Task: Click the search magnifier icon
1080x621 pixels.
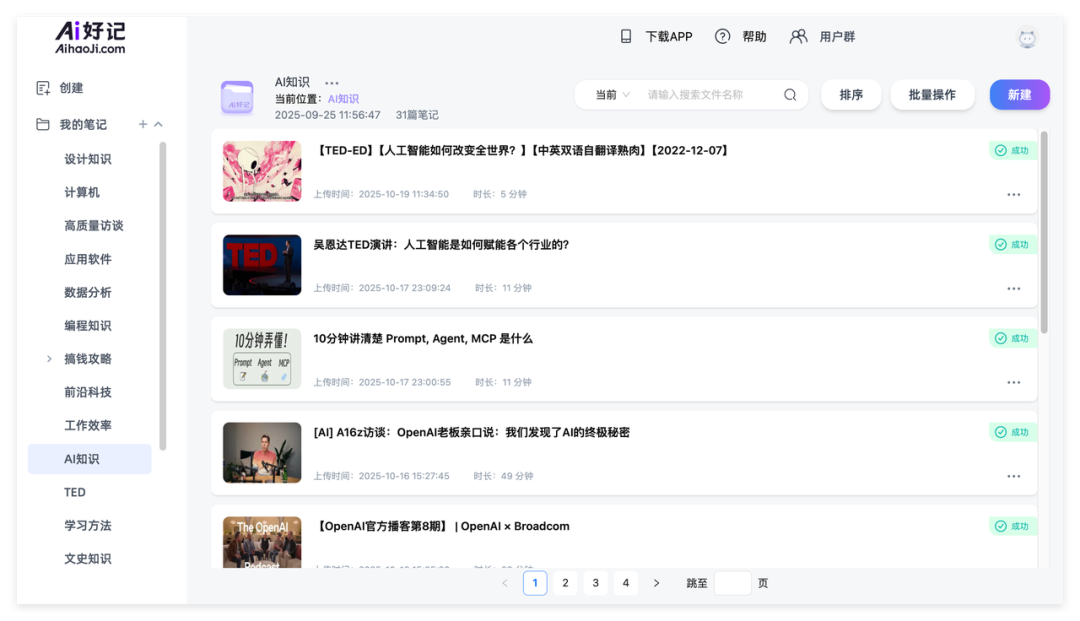Action: pyautogui.click(x=790, y=94)
